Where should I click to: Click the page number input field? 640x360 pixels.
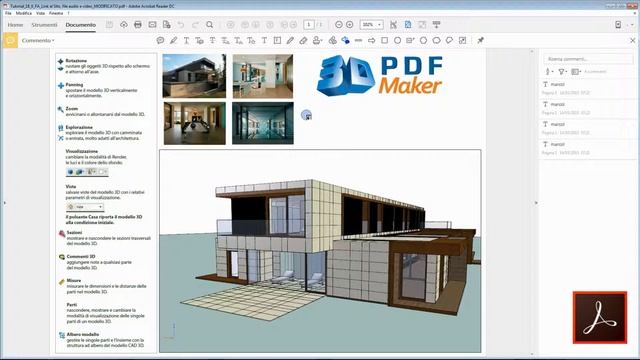[x=309, y=25]
